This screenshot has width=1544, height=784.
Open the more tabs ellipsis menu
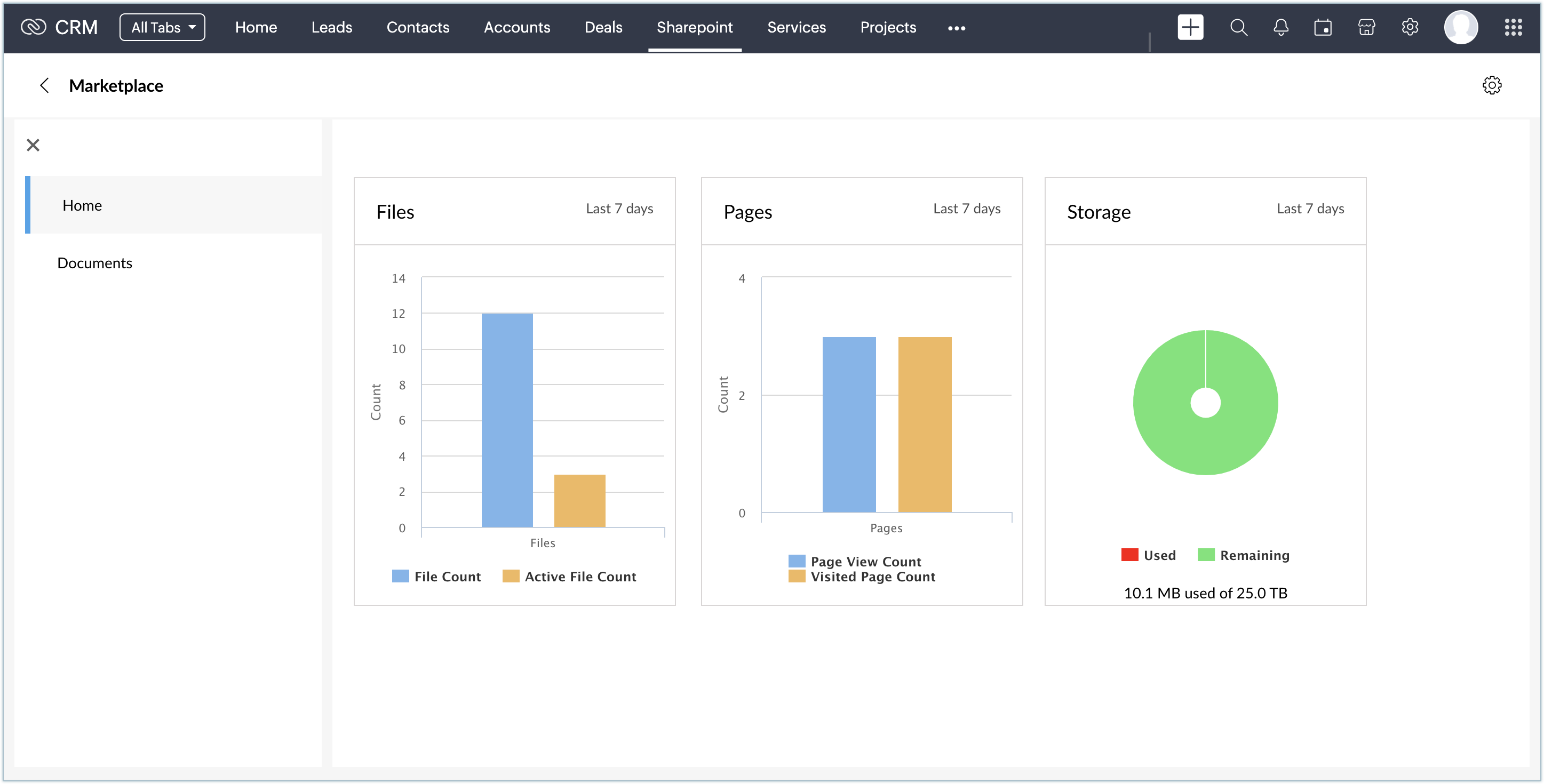tap(956, 28)
